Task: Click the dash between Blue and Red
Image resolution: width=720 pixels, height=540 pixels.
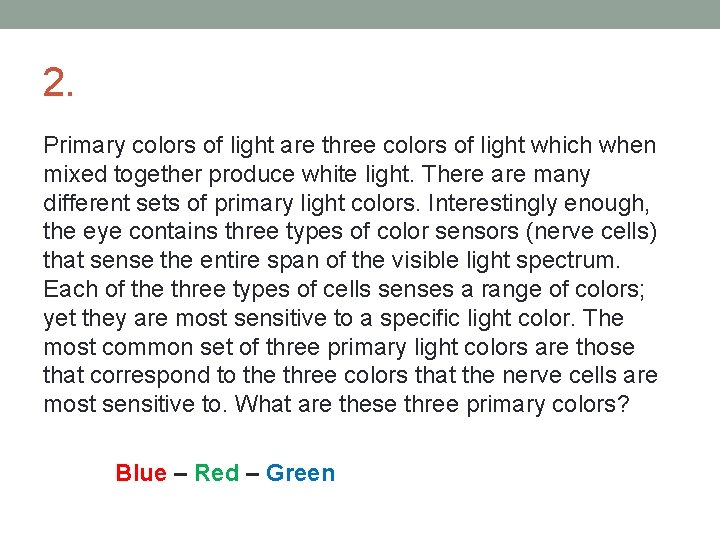Action: 180,474
